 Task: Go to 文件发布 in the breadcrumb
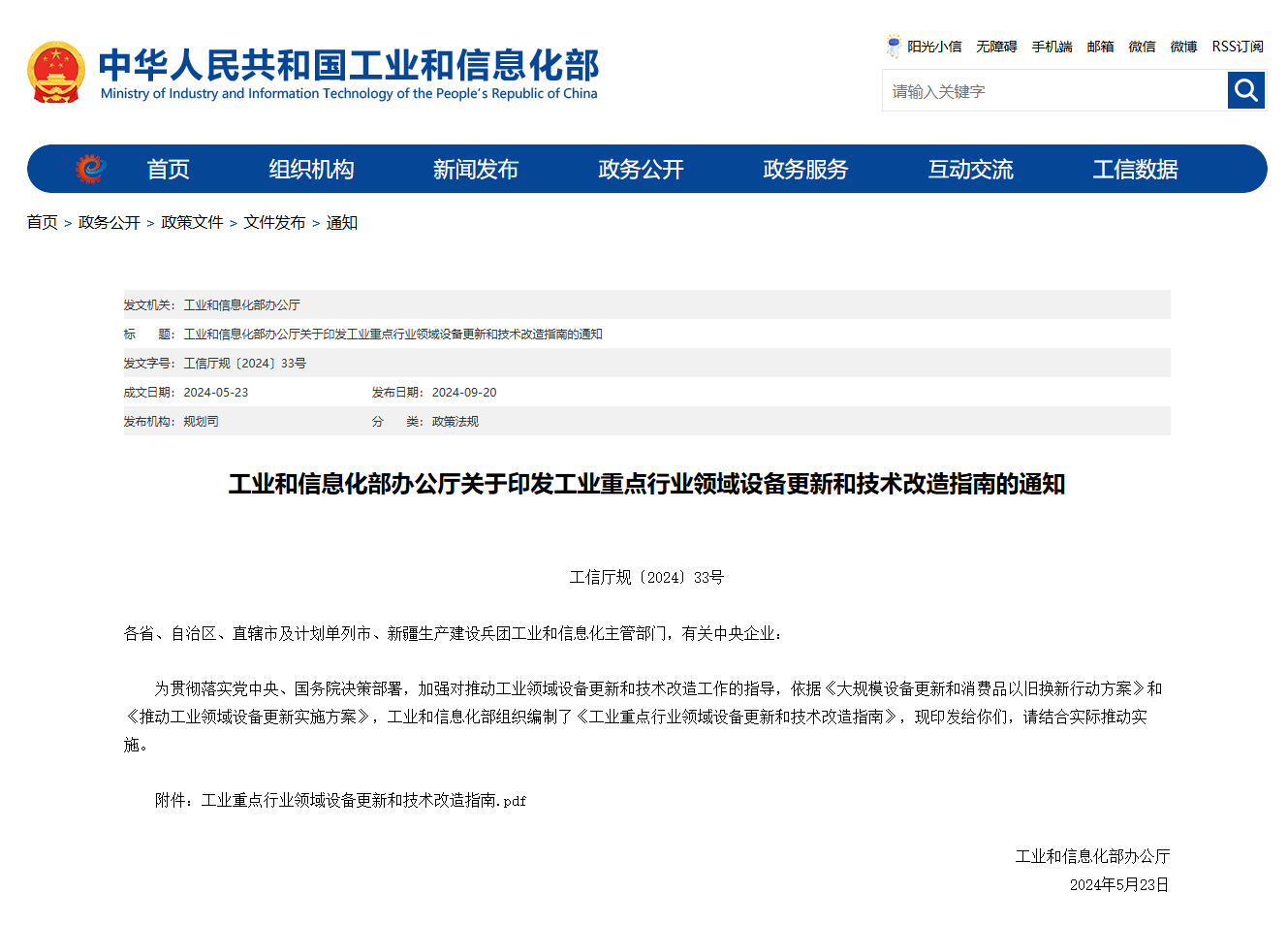click(x=274, y=222)
